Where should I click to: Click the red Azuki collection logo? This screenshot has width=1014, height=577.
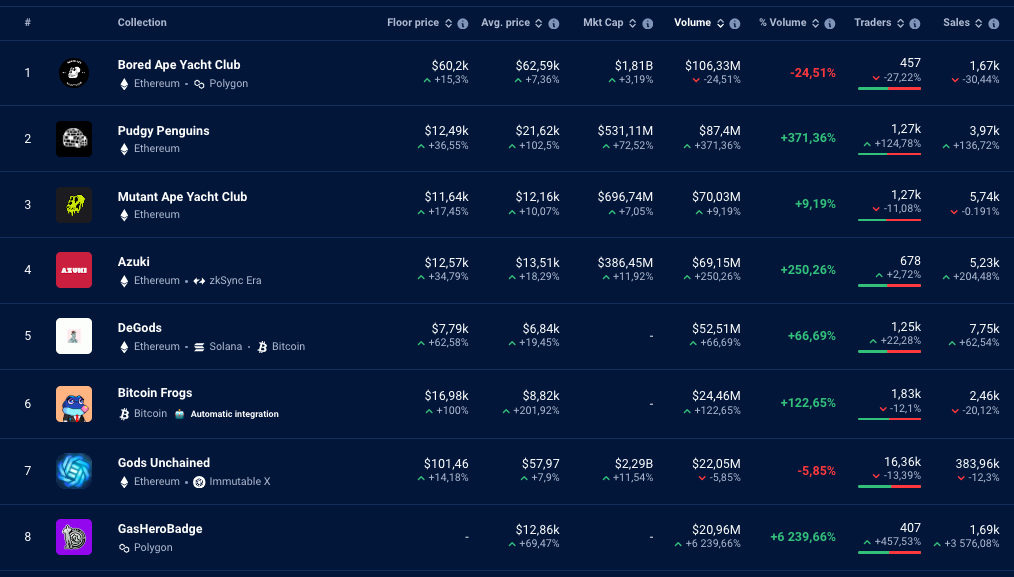click(x=74, y=270)
